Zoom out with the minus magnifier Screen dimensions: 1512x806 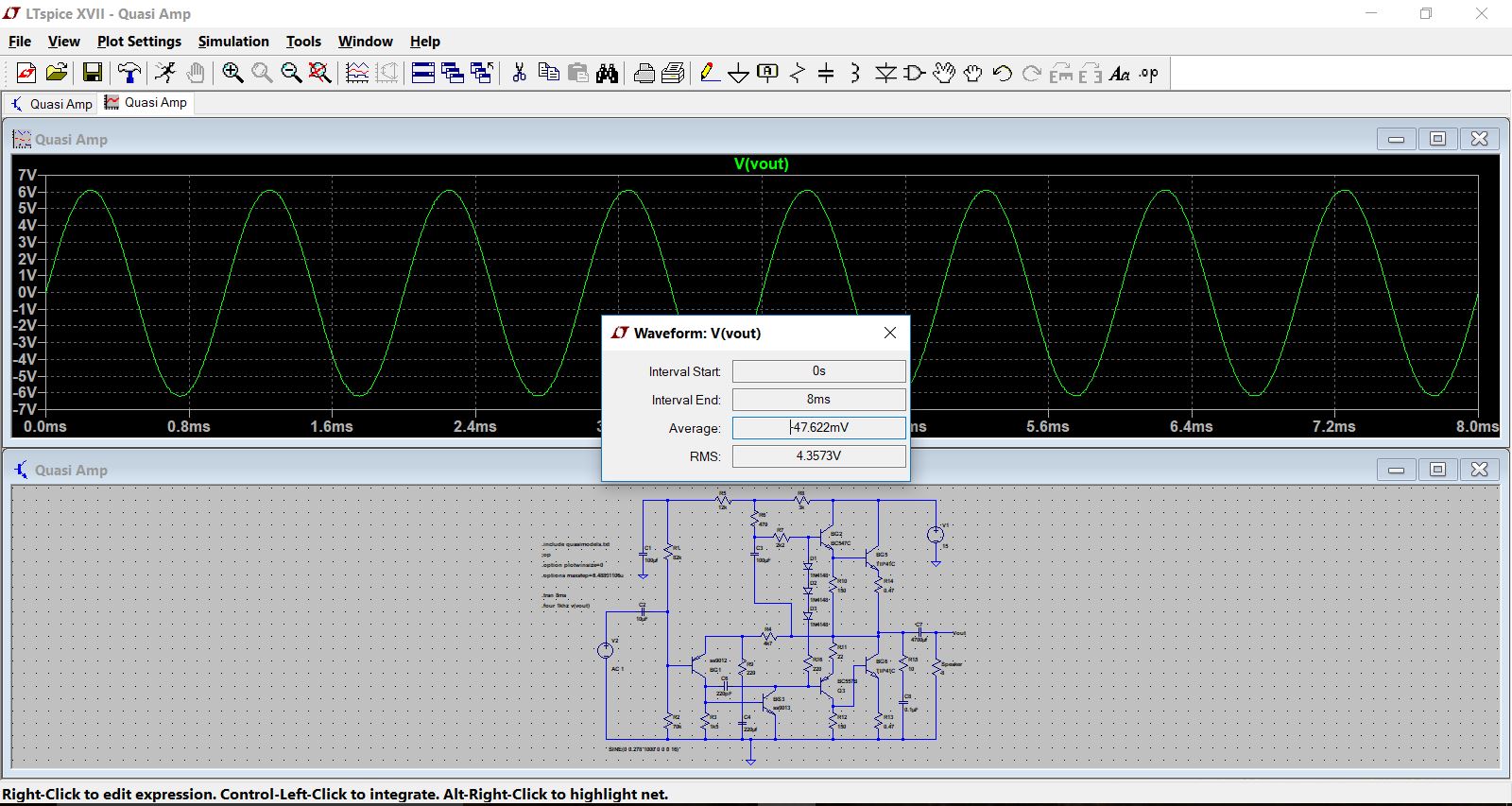pyautogui.click(x=291, y=73)
